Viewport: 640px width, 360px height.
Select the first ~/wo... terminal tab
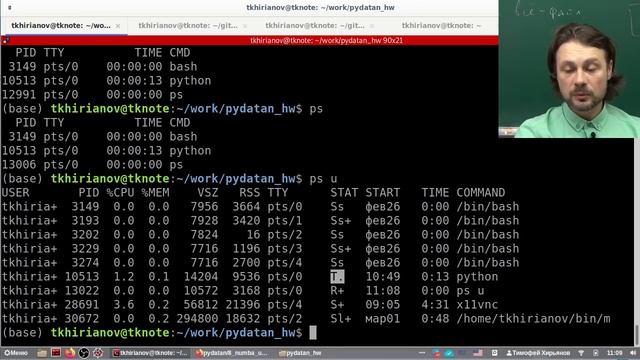(x=61, y=26)
